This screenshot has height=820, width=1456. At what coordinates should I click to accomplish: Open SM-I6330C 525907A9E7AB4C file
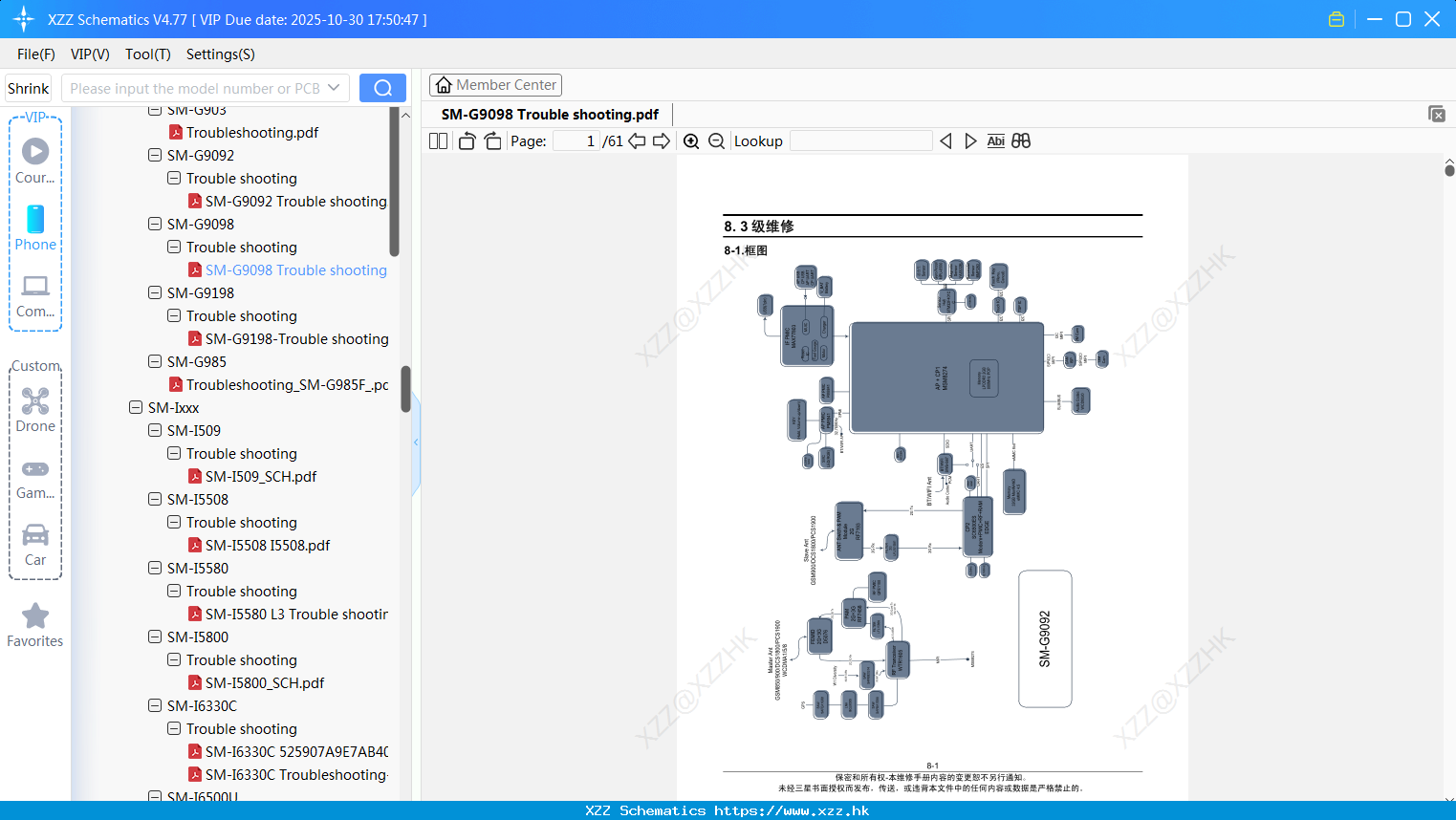pyautogui.click(x=288, y=751)
